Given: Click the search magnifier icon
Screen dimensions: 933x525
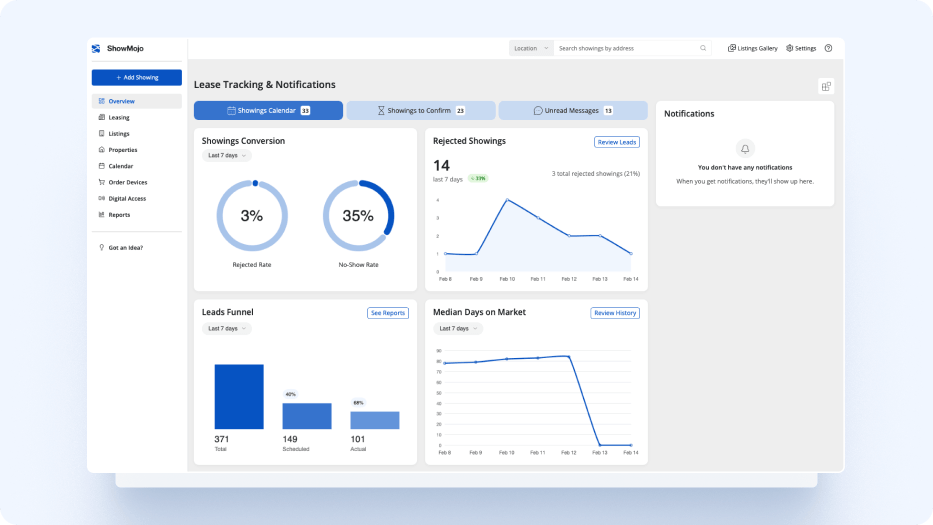Looking at the screenshot, I should 703,48.
